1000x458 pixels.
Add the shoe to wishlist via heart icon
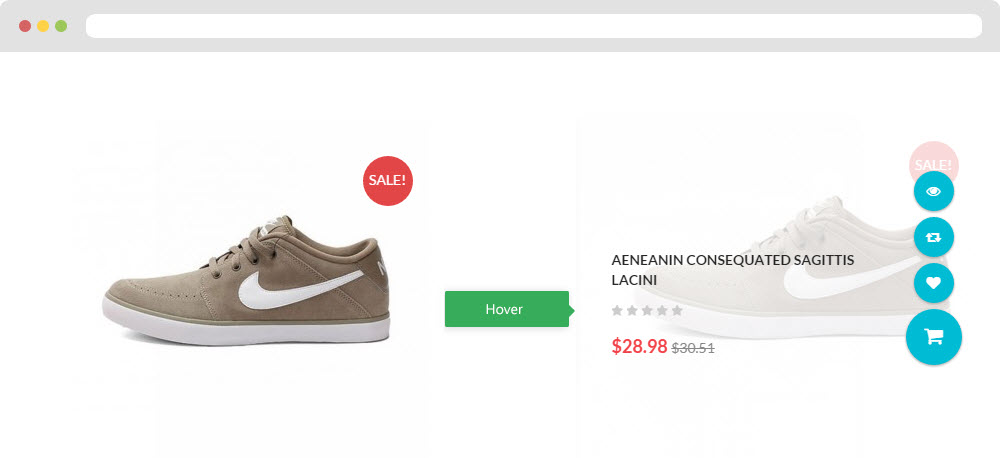click(x=934, y=283)
